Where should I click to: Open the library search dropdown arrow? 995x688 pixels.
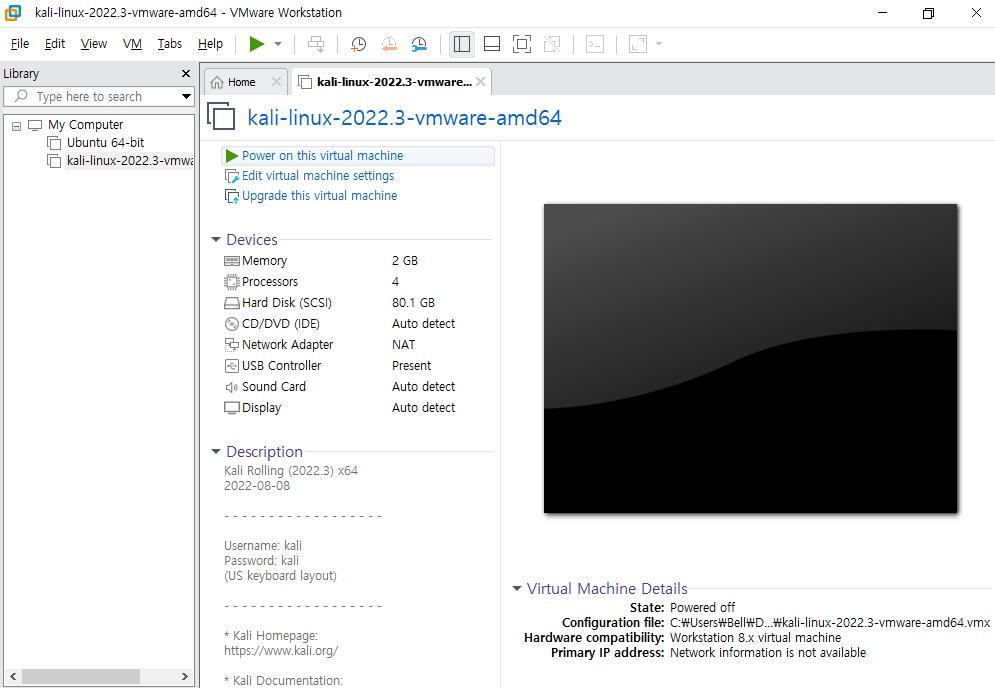pyautogui.click(x=186, y=96)
